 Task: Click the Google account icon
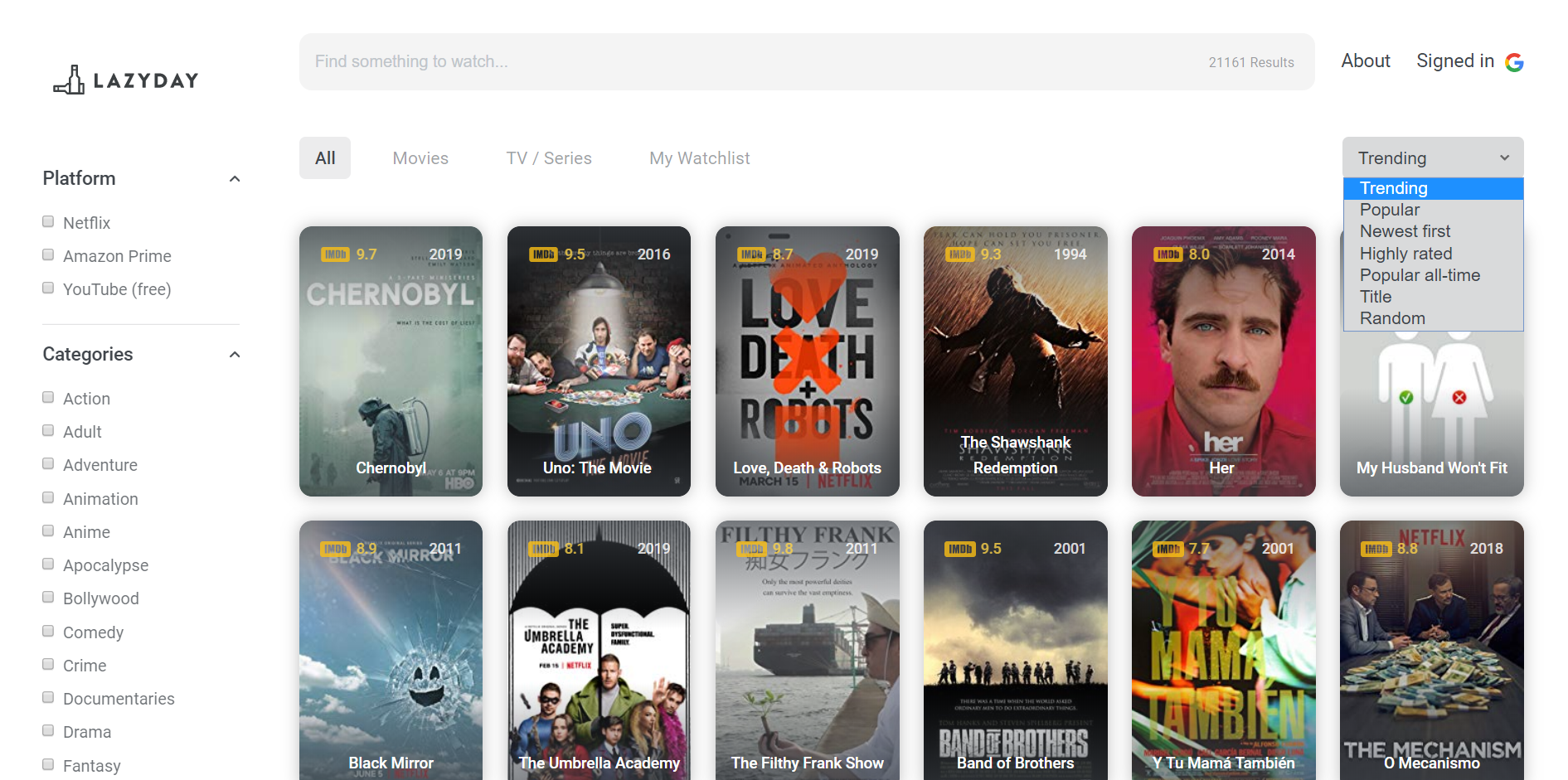pos(1514,62)
